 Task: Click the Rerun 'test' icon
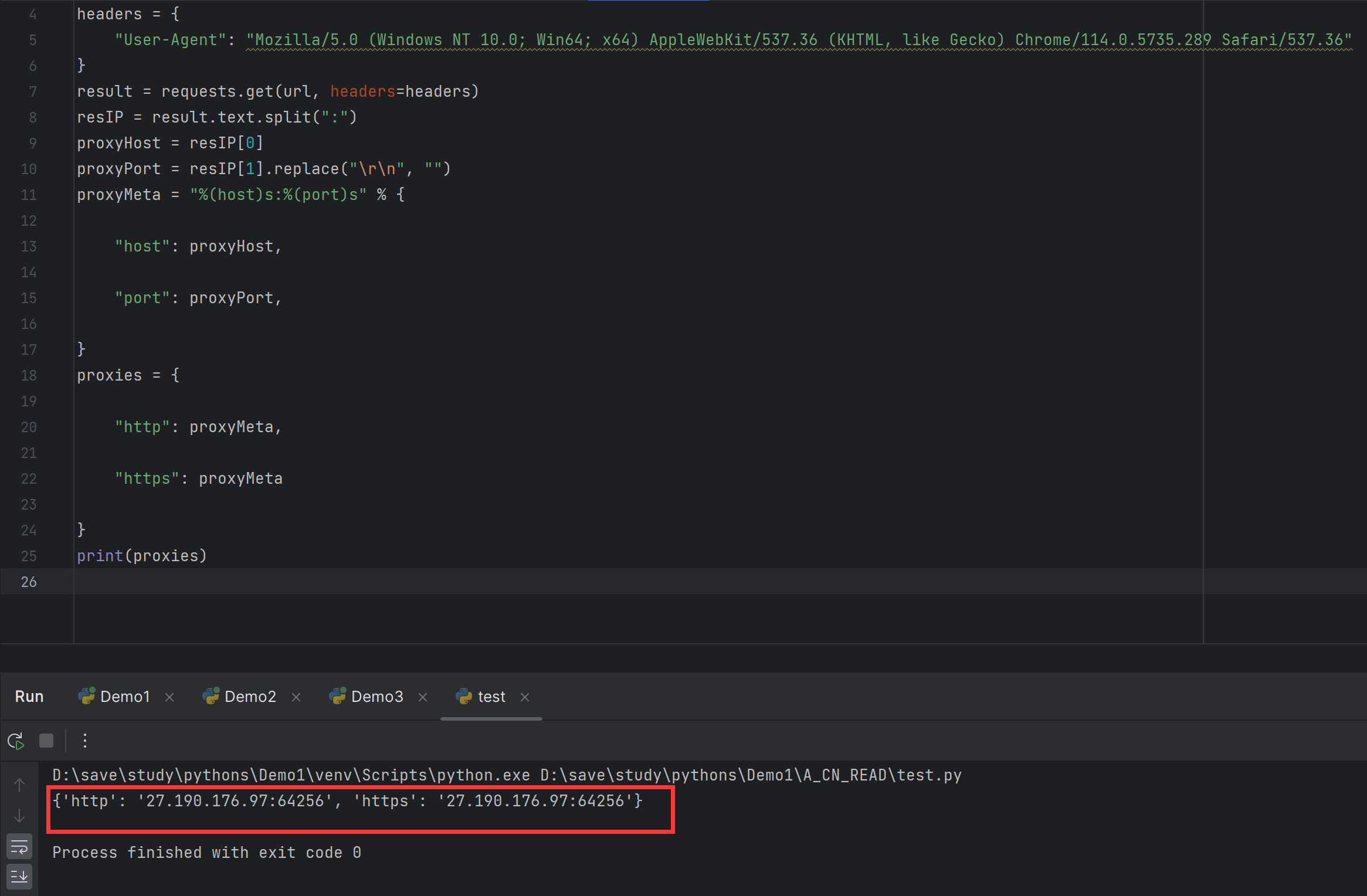16,741
